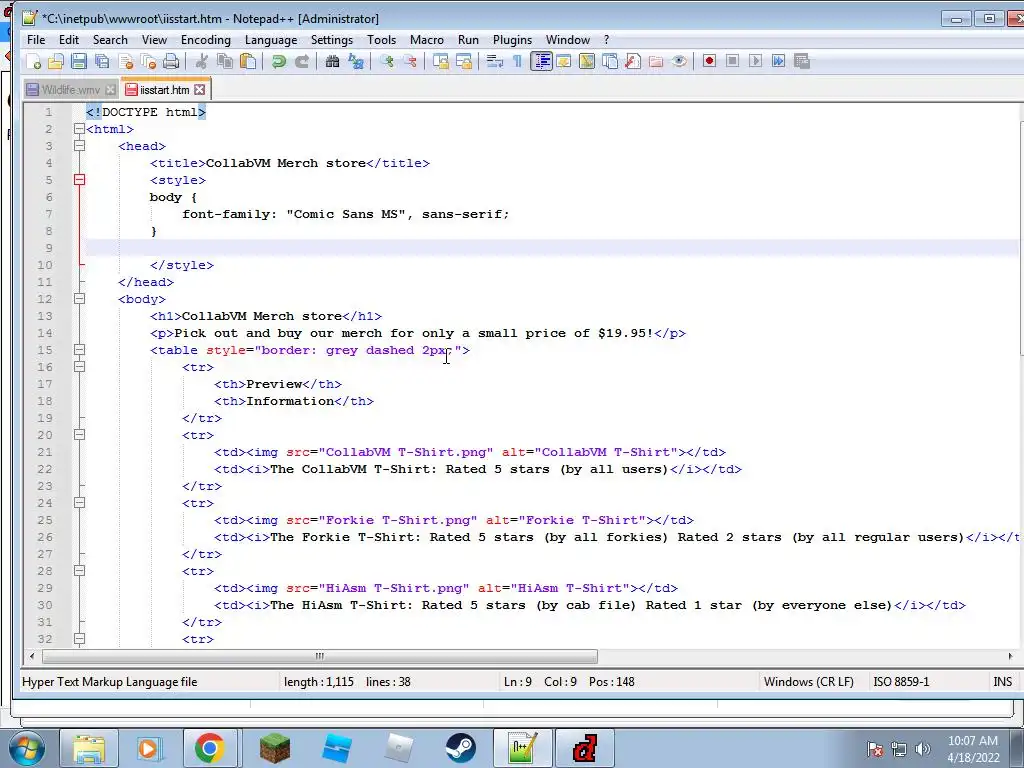1024x768 pixels.
Task: Collapse the red style fold marker line 5
Action: point(79,180)
